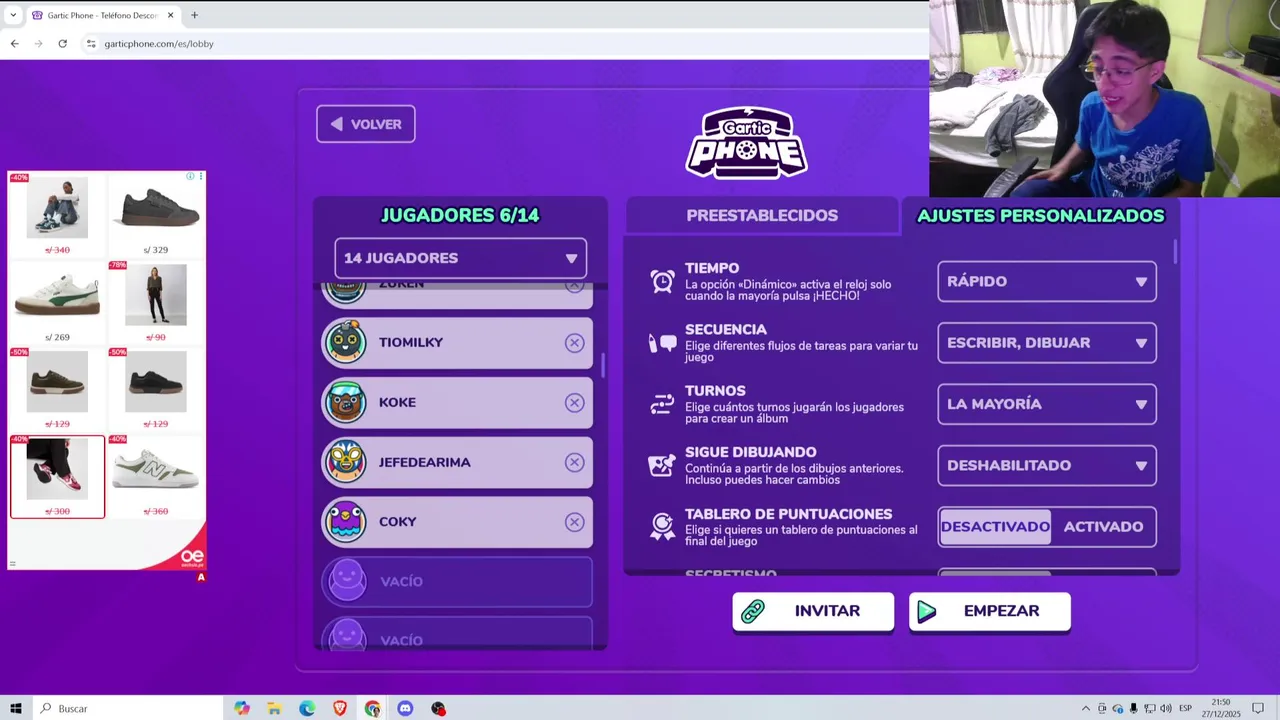1280x720 pixels.
Task: Reload the page in the browser
Action: [x=62, y=44]
